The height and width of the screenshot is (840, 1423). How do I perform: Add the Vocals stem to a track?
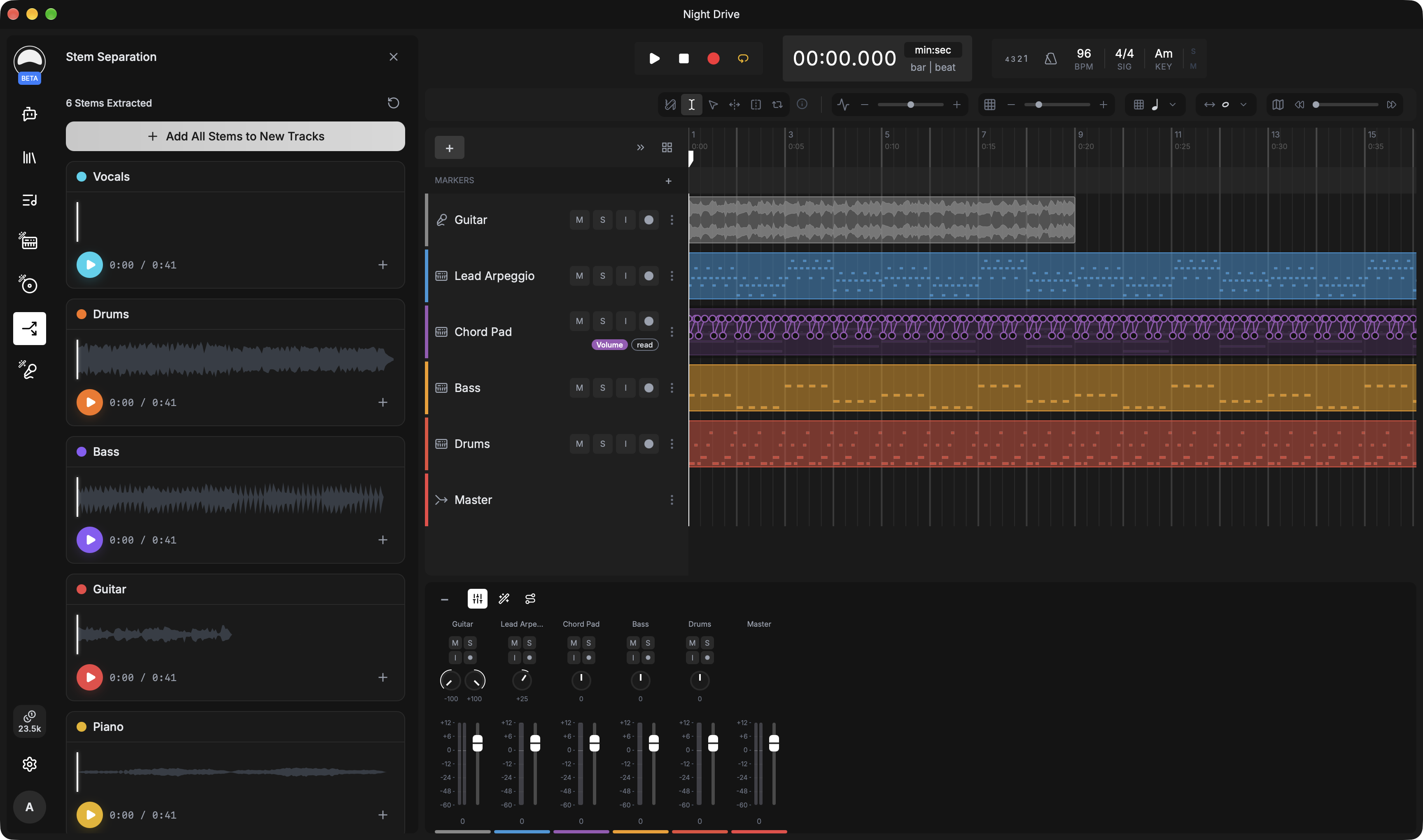point(383,264)
